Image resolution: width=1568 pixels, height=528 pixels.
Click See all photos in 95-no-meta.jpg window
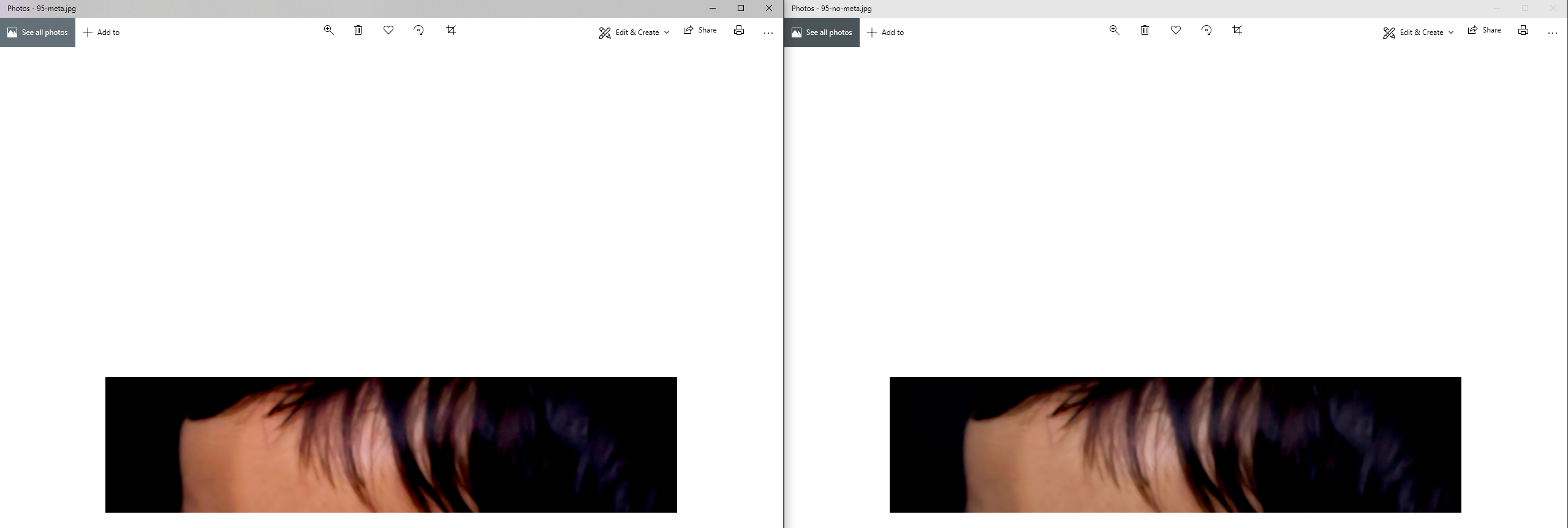(822, 33)
